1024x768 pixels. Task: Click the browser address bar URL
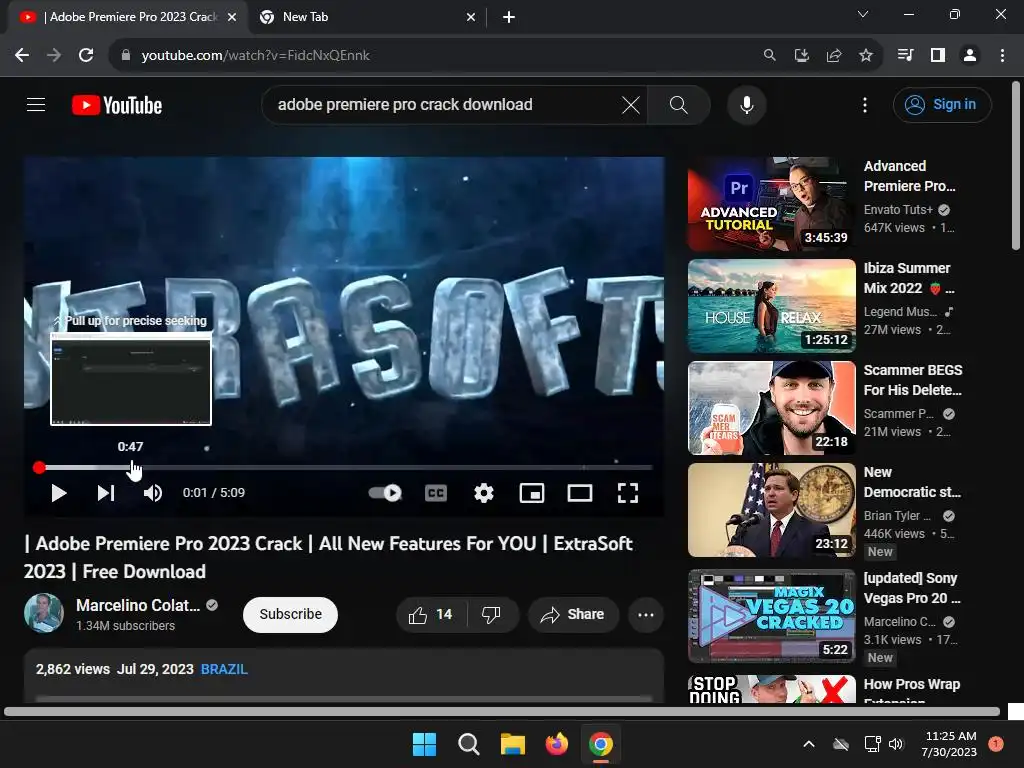pos(255,56)
